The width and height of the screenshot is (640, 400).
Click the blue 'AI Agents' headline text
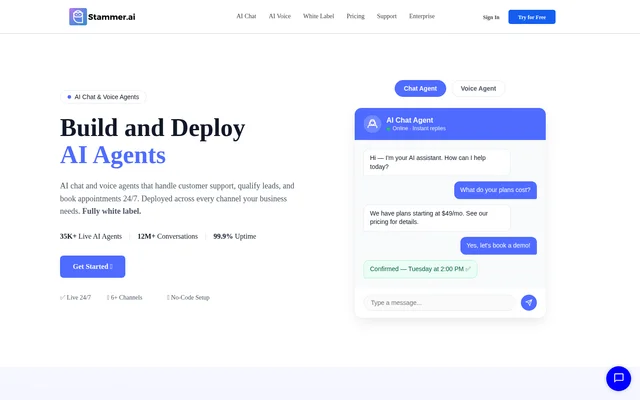113,155
